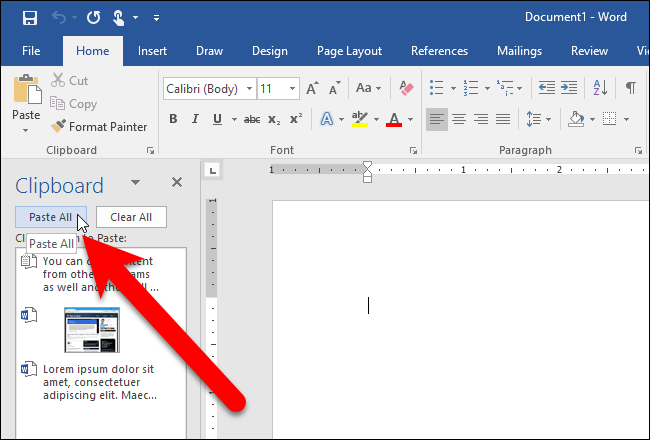Image resolution: width=650 pixels, height=440 pixels.
Task: Toggle Italic formatting
Action: 195,119
